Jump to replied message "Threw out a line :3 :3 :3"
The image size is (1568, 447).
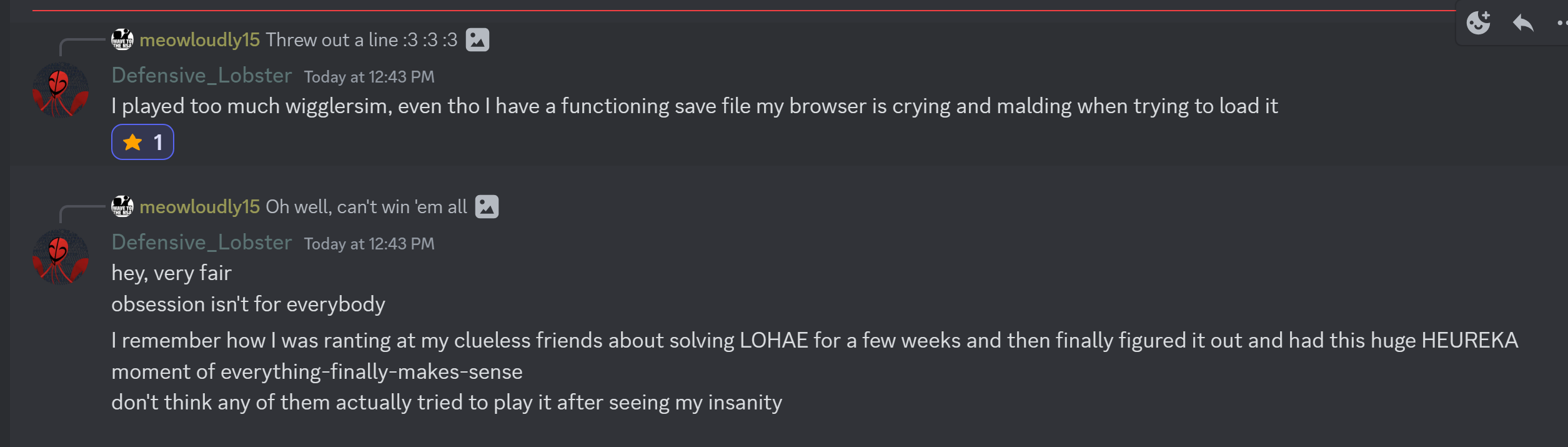point(361,40)
